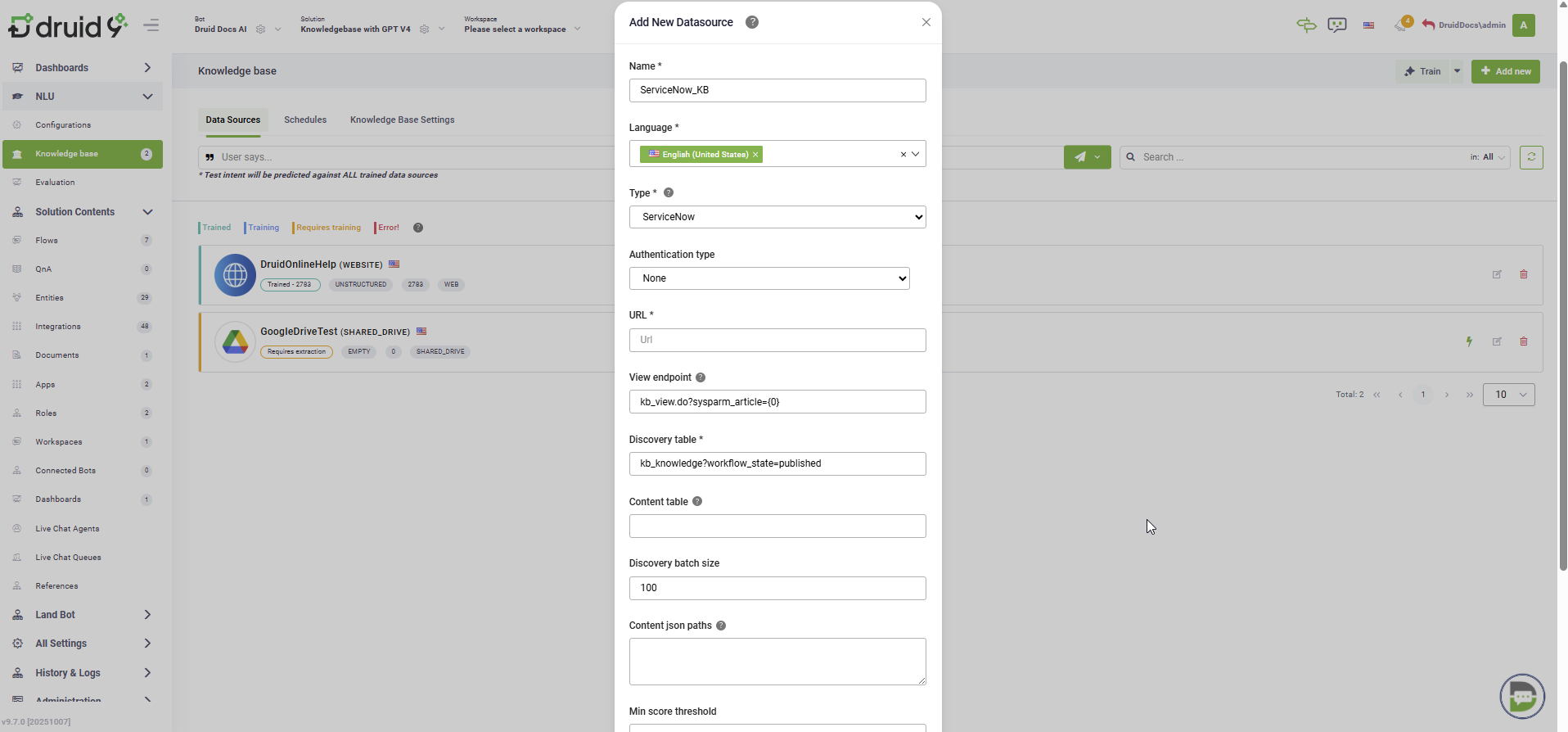Viewport: 1568px width, 732px height.
Task: Click the View endpoint help icon
Action: tap(701, 377)
